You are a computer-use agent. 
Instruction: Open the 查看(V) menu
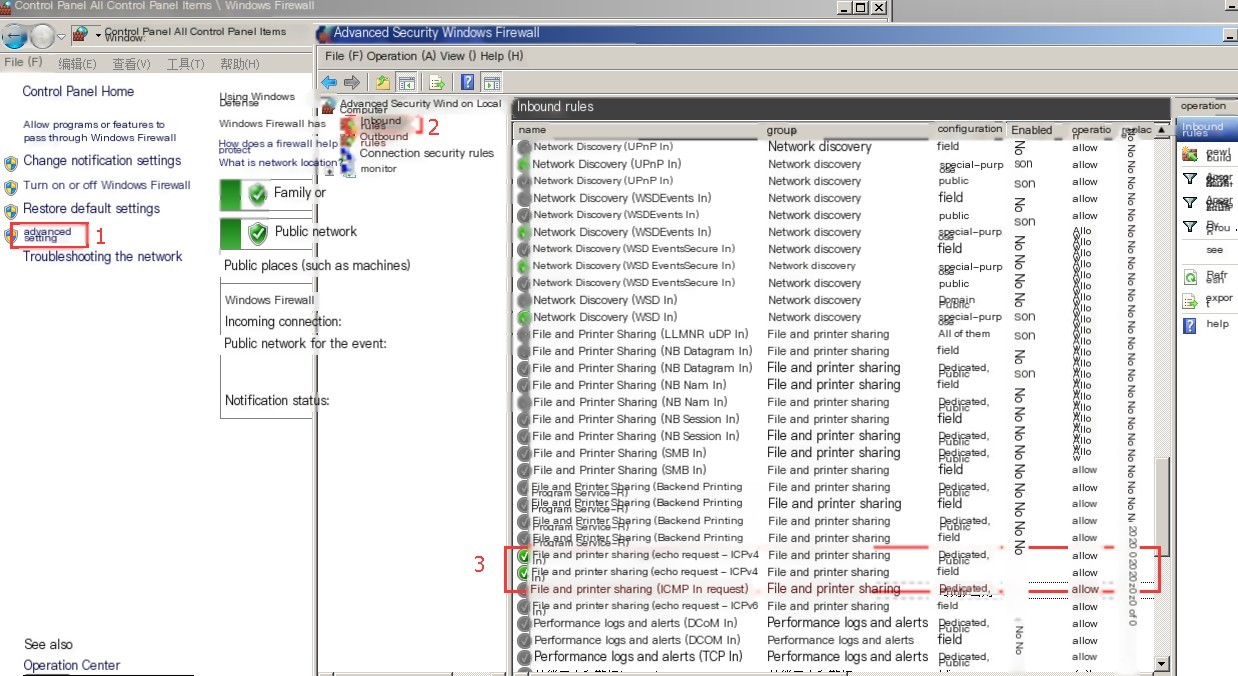(x=131, y=64)
